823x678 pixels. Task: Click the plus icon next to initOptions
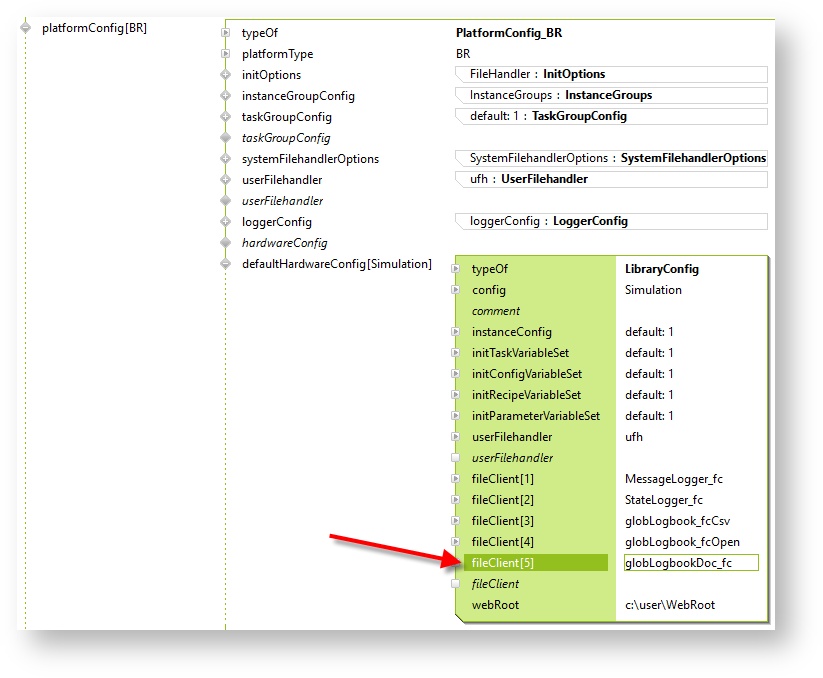(226, 75)
